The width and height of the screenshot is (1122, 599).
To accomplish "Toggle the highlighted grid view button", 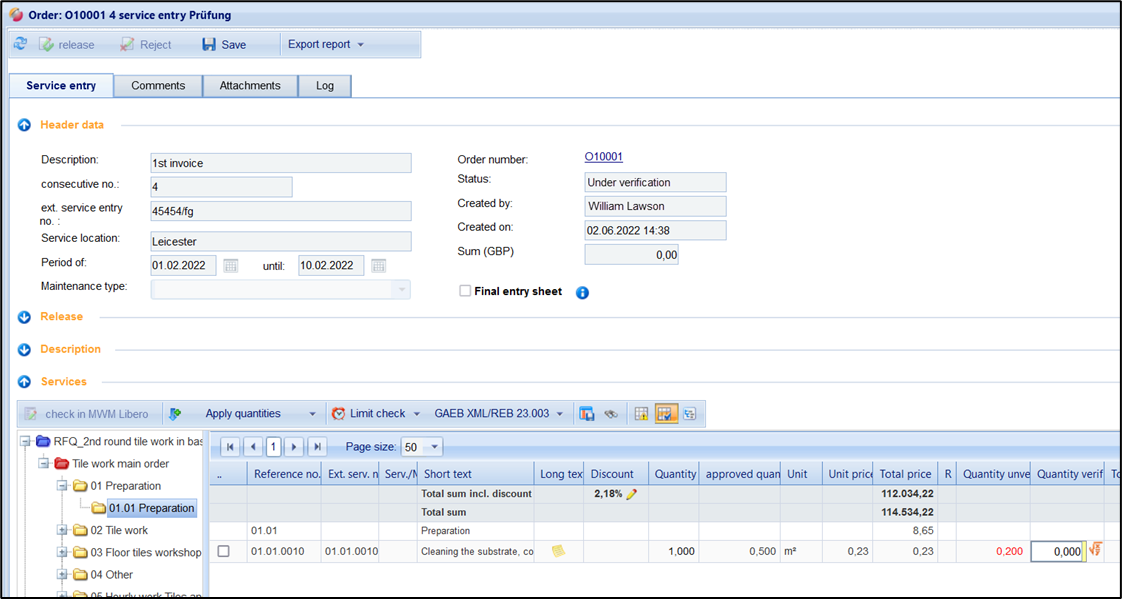I will pyautogui.click(x=666, y=413).
